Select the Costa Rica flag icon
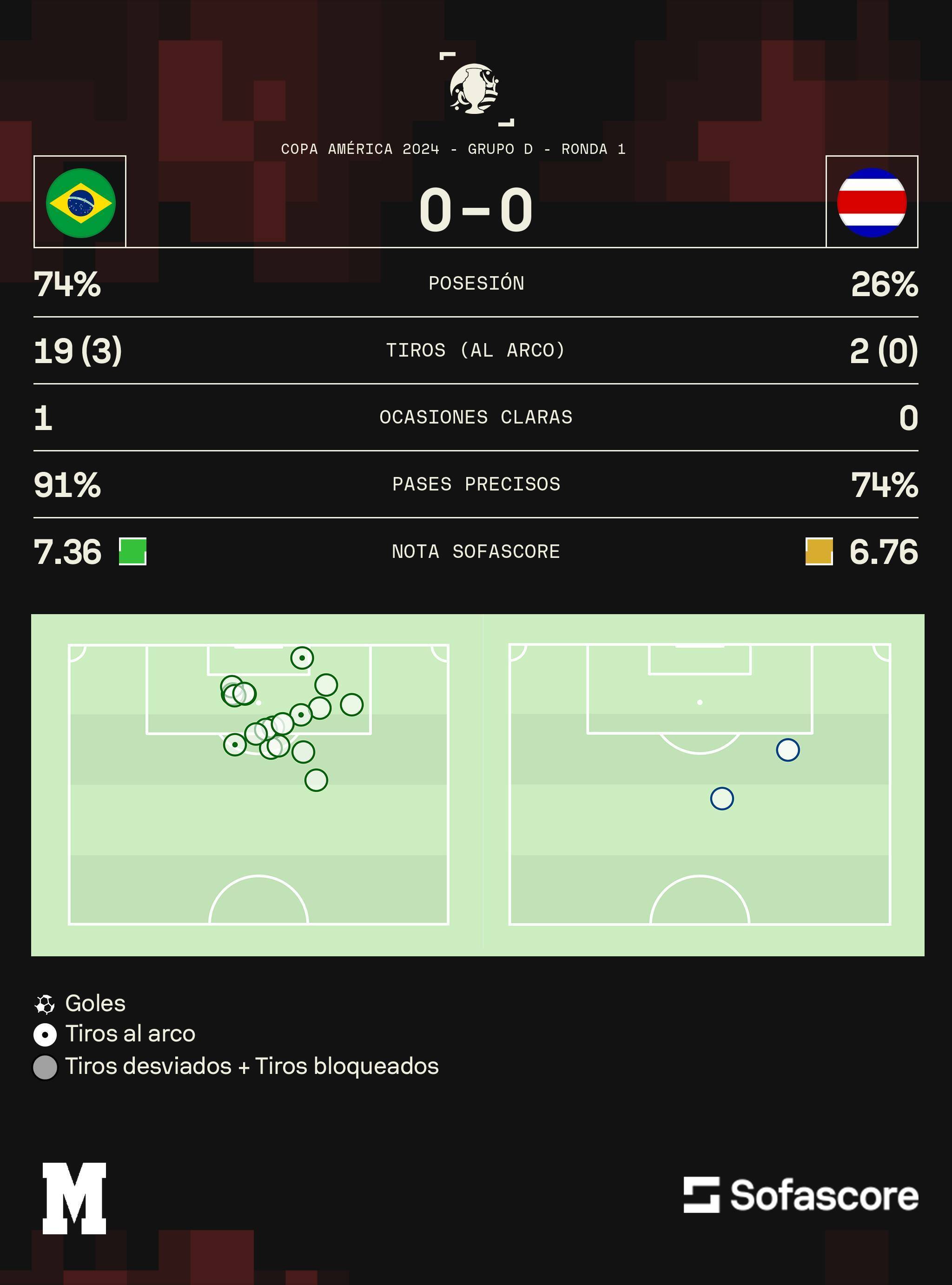 [x=871, y=202]
